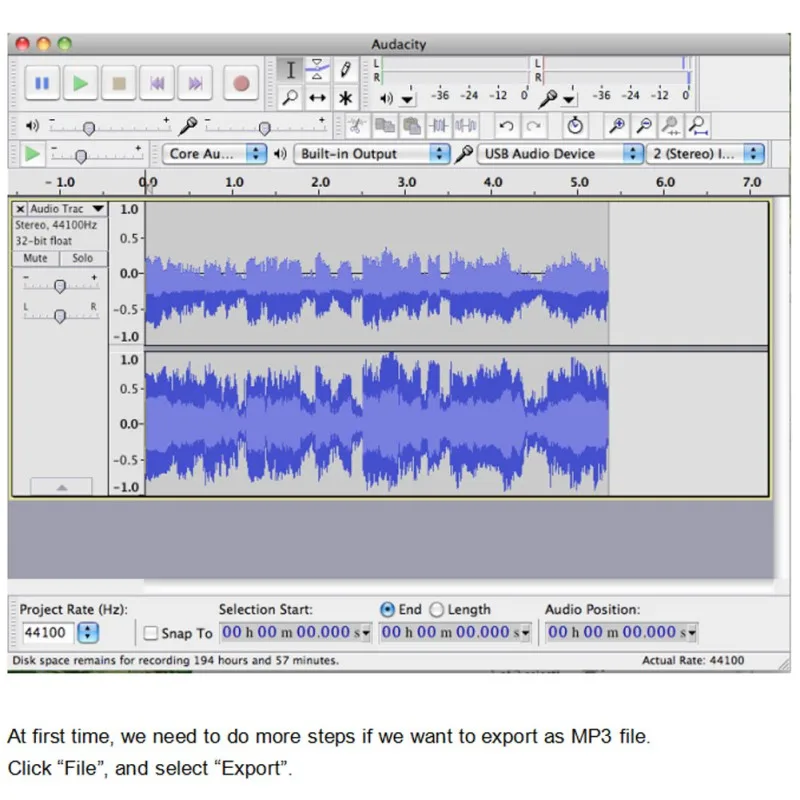The height and width of the screenshot is (800, 800).
Task: Click the Silence audio icon
Action: point(465,125)
